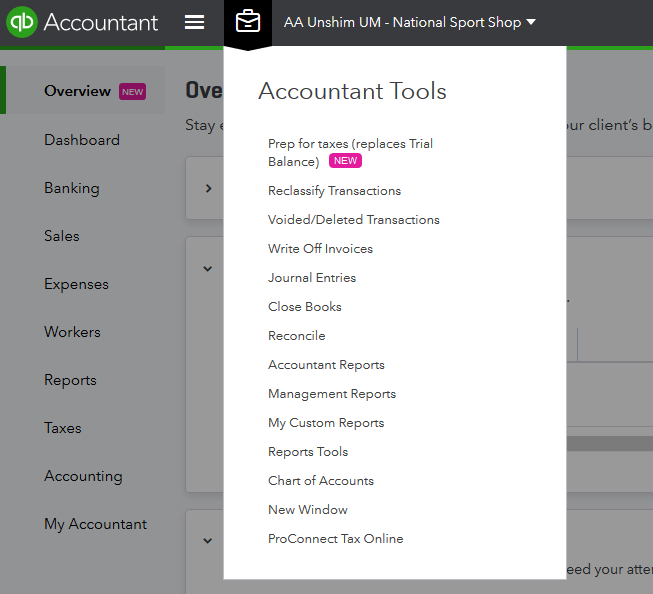The width and height of the screenshot is (653, 594).
Task: Choose Reclassify Transactions
Action: [334, 191]
